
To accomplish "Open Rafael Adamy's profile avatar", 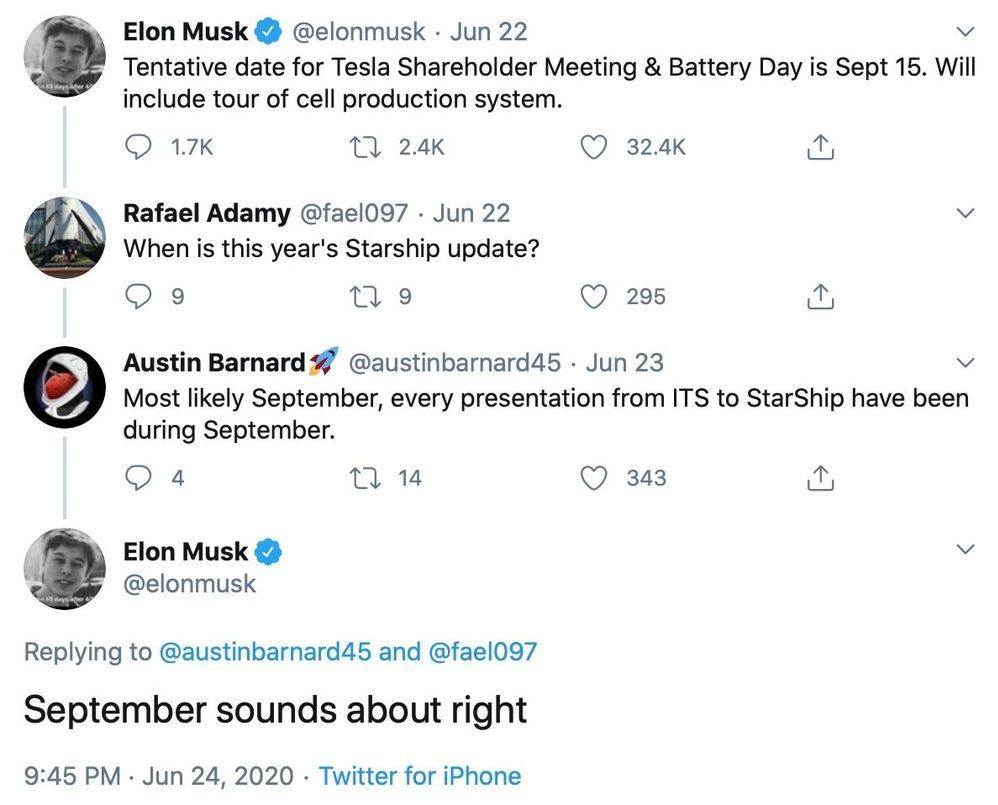I will [64, 238].
